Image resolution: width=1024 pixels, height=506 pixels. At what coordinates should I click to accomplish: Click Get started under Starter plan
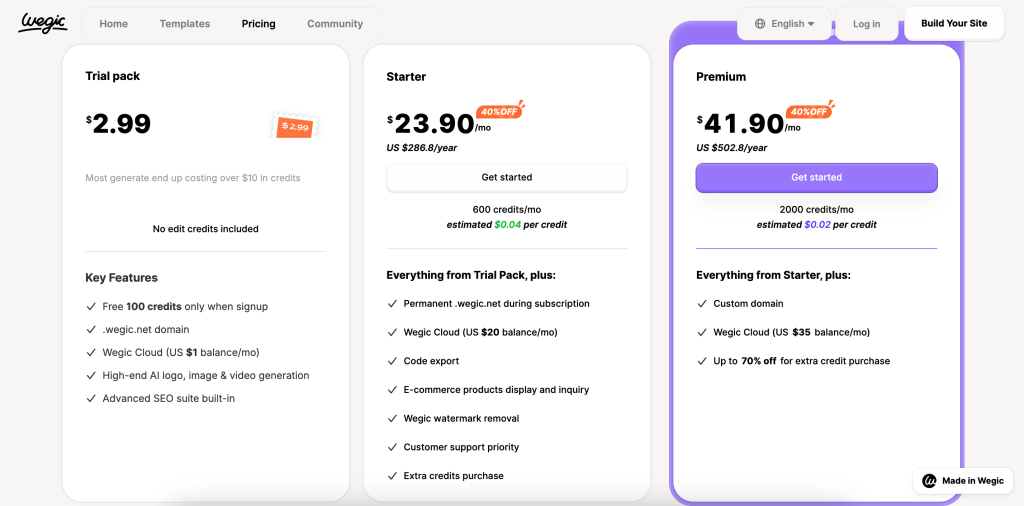pyautogui.click(x=507, y=178)
